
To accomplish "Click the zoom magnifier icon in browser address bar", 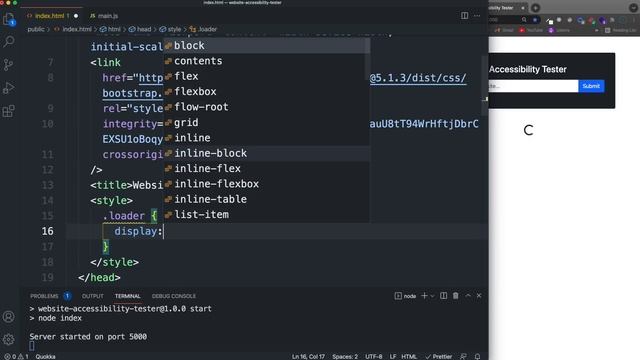I will tap(524, 19).
